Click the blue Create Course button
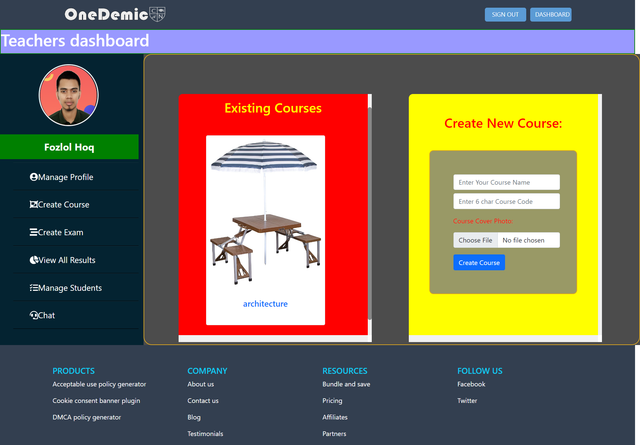Viewport: 640px width, 445px height. [479, 263]
